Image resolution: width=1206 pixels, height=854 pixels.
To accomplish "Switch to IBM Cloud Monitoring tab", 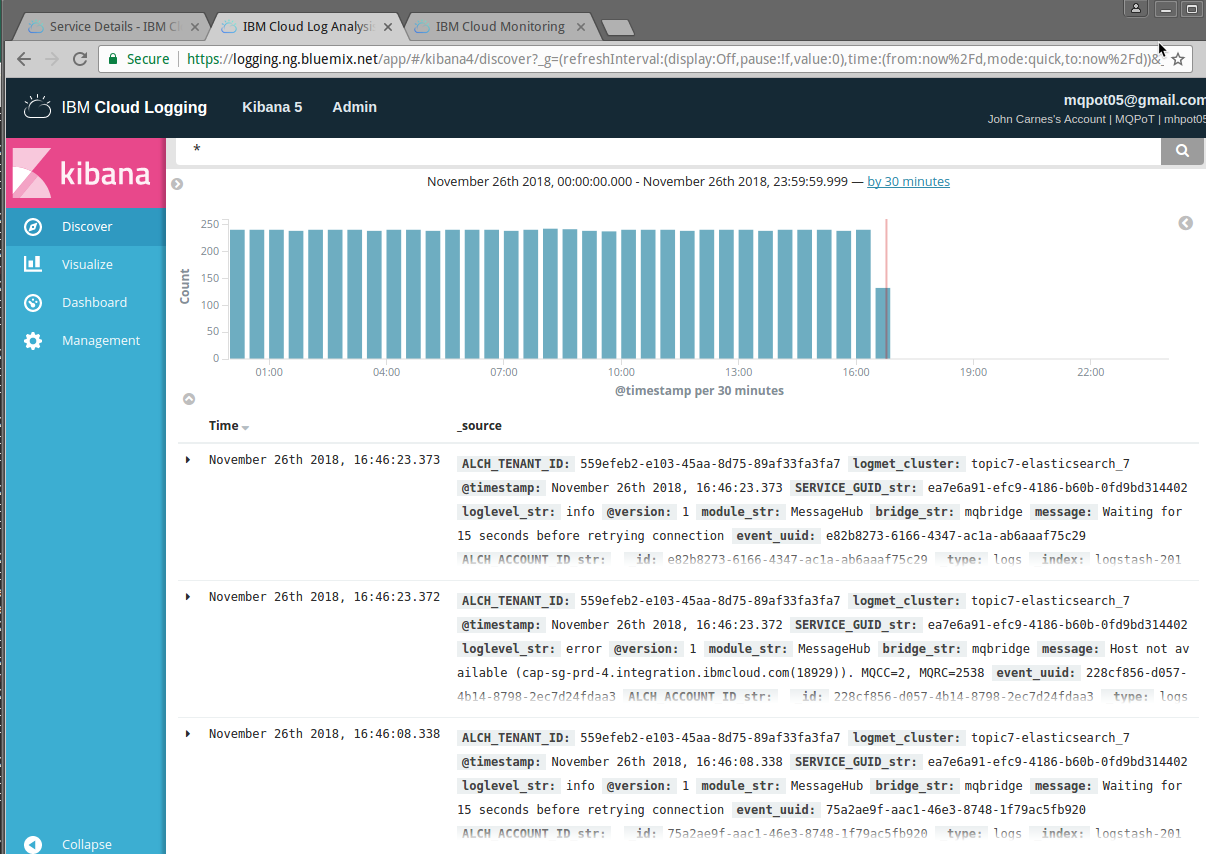I will click(x=500, y=27).
